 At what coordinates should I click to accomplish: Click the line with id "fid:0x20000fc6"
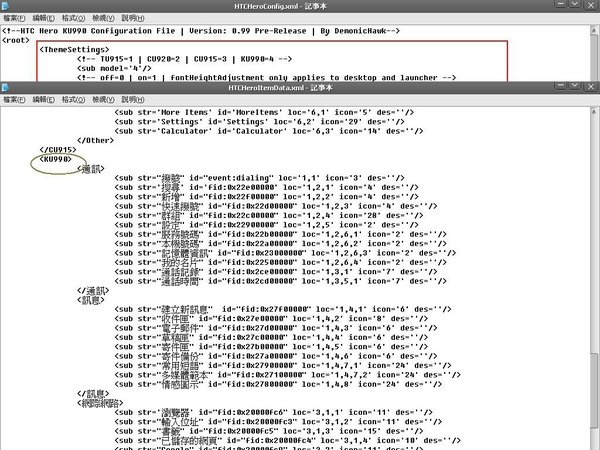click(273, 412)
